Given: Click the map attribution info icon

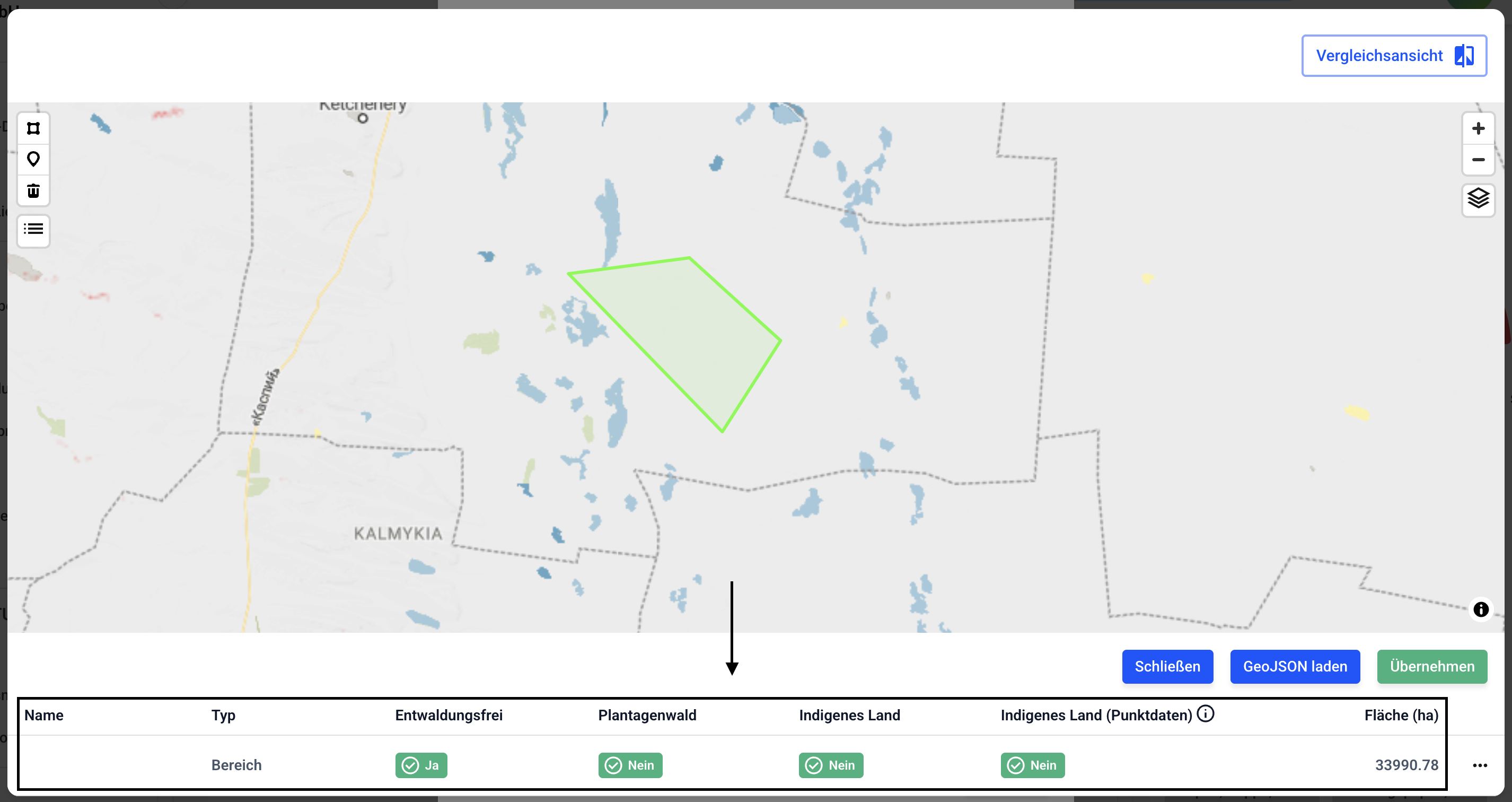Looking at the screenshot, I should tap(1480, 609).
